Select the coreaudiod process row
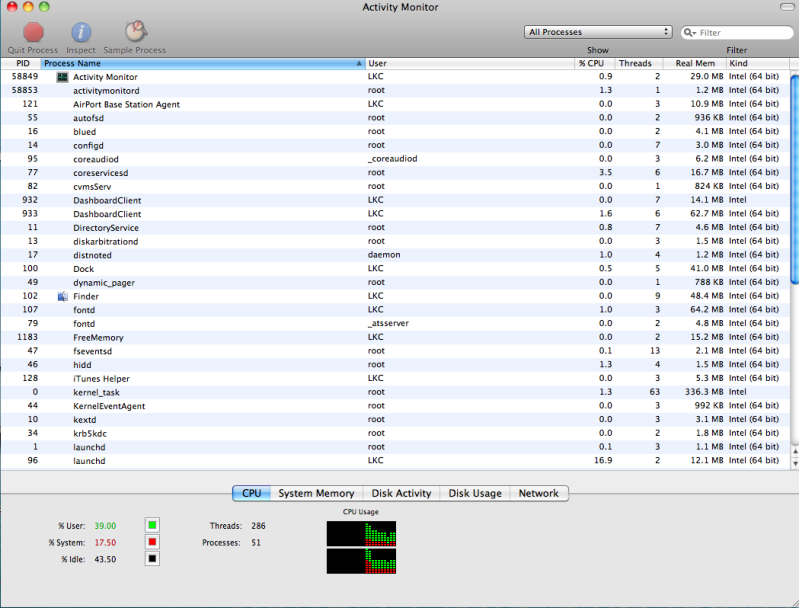This screenshot has width=799, height=608. click(x=395, y=159)
